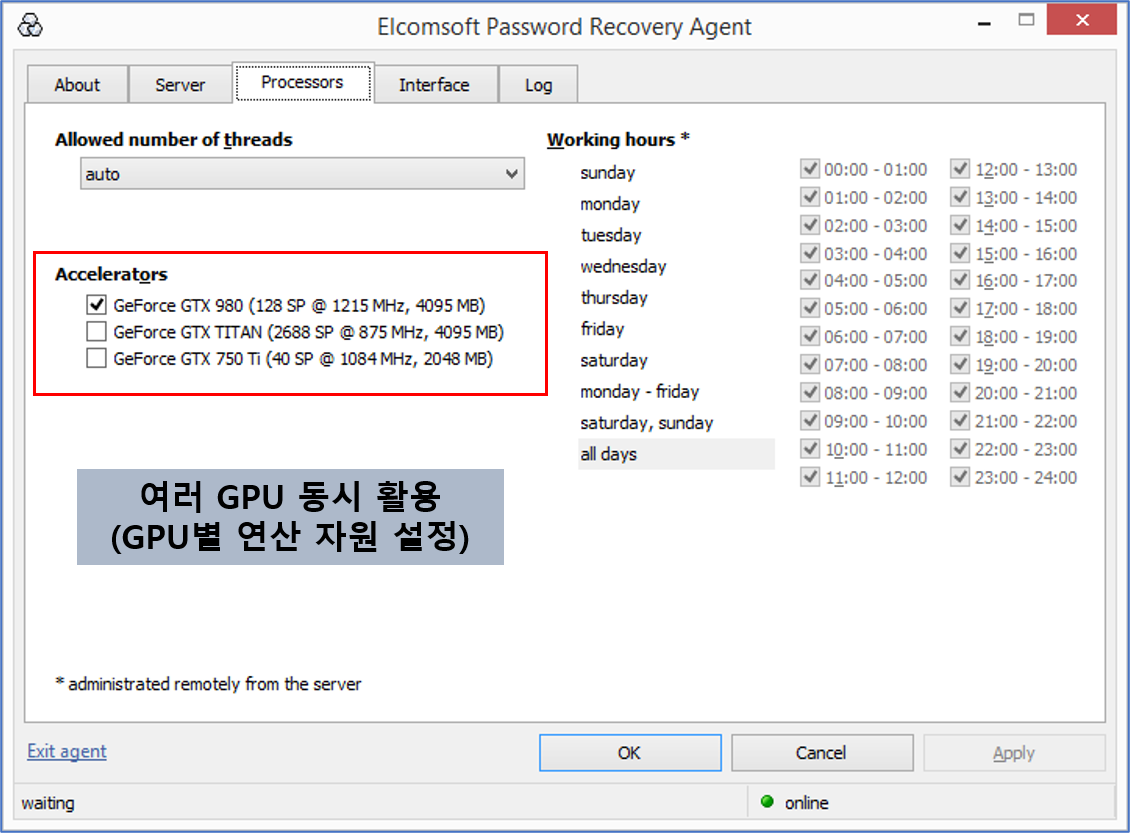Toggle the 09:00 - 10:00 working hour
Viewport: 1130px width, 833px height.
click(810, 421)
